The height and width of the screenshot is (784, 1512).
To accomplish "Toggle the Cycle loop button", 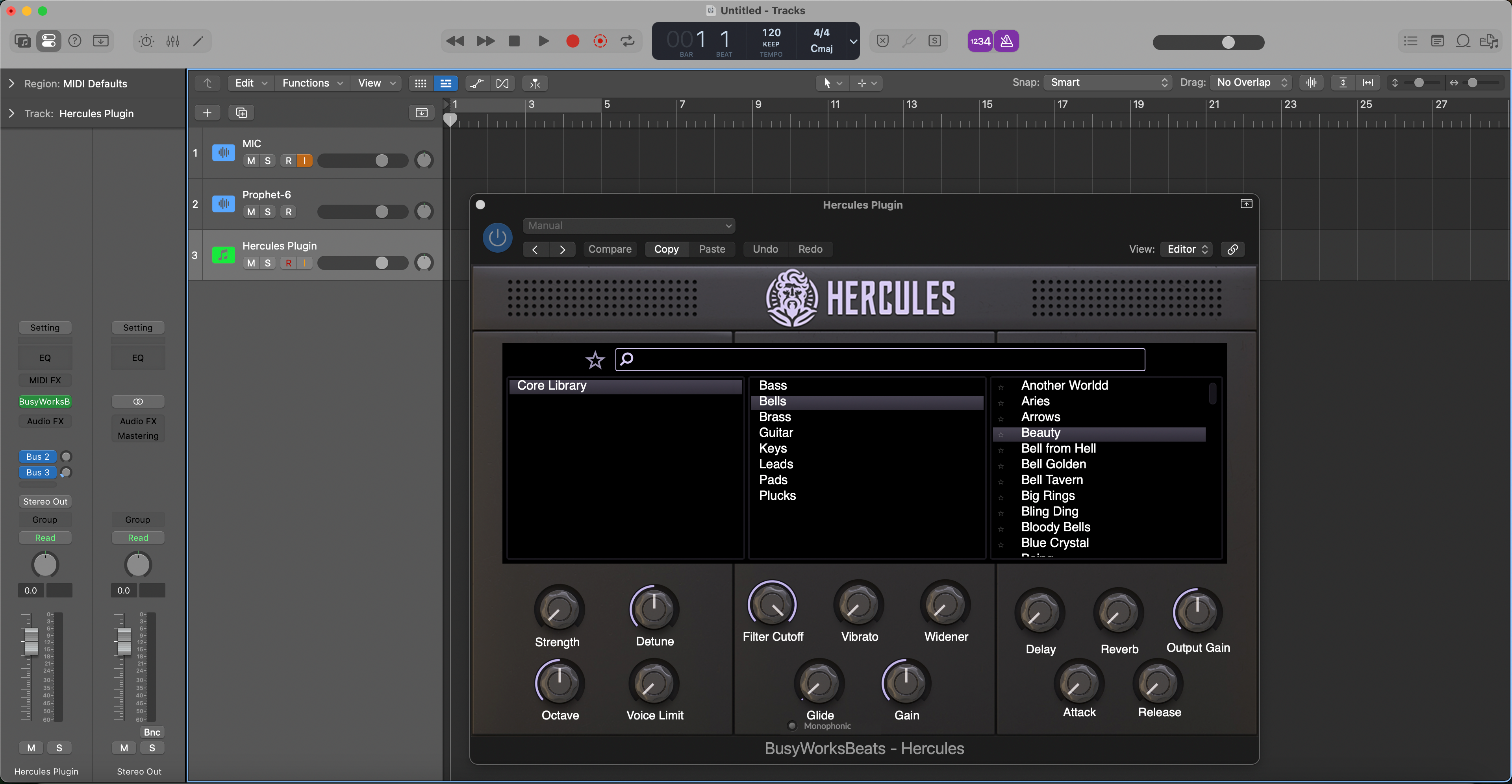I will (x=628, y=41).
